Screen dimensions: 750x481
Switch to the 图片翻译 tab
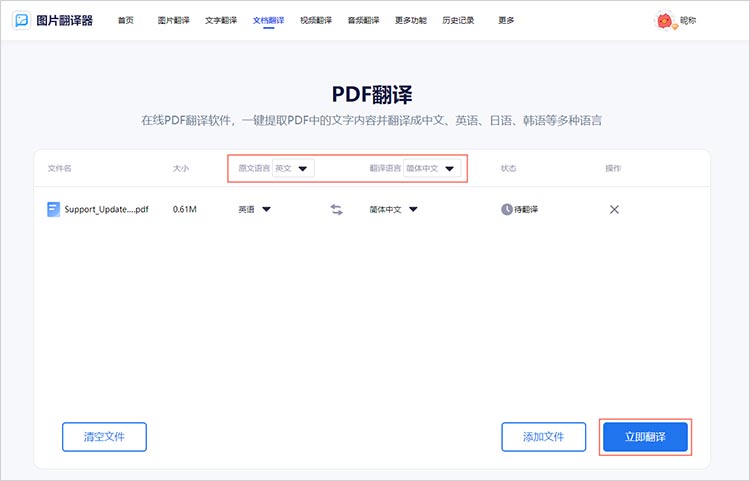click(x=174, y=21)
